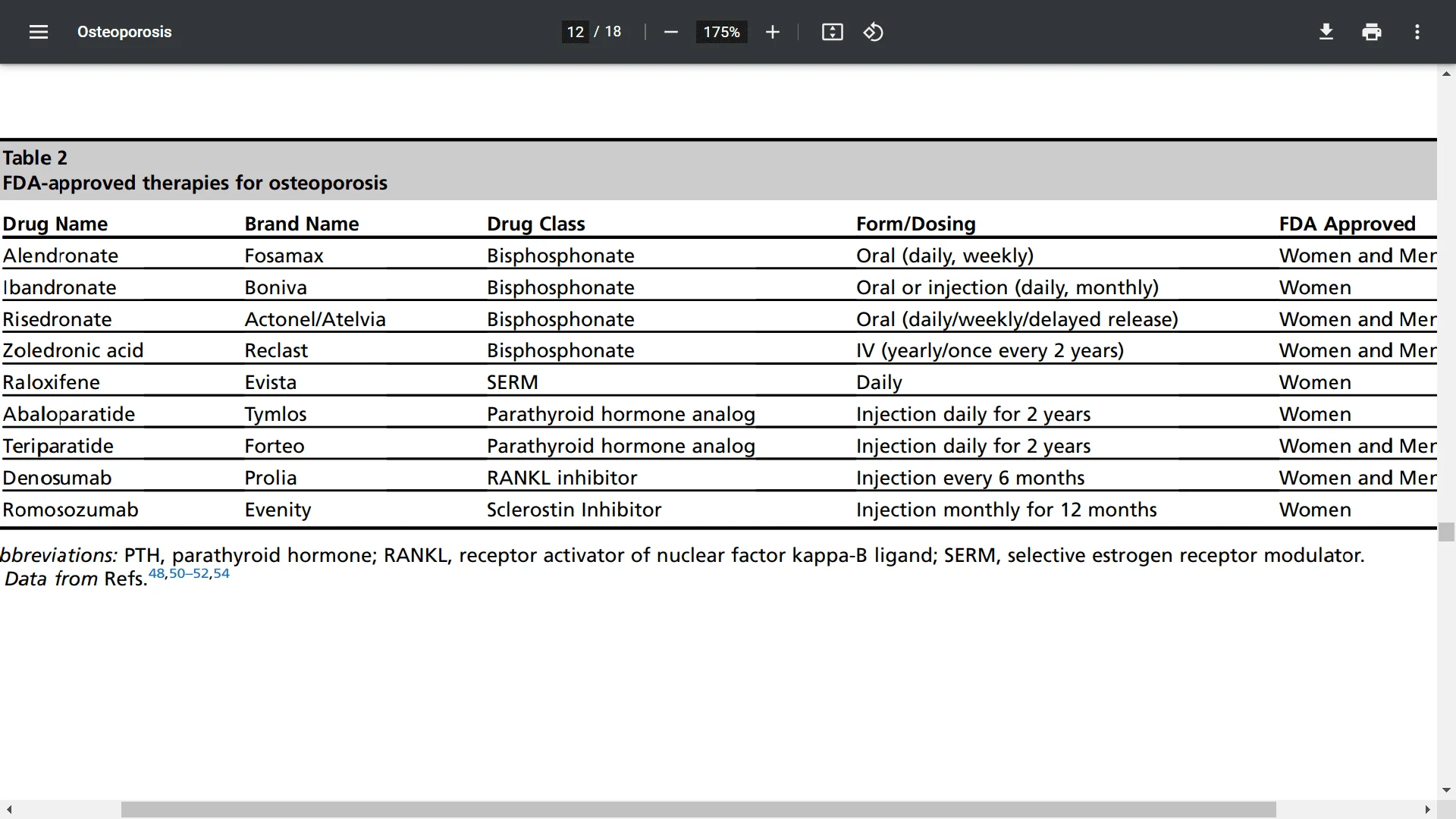Click the 'FDA Approved' column header
Viewport: 1456px width, 819px height.
pyautogui.click(x=1348, y=224)
